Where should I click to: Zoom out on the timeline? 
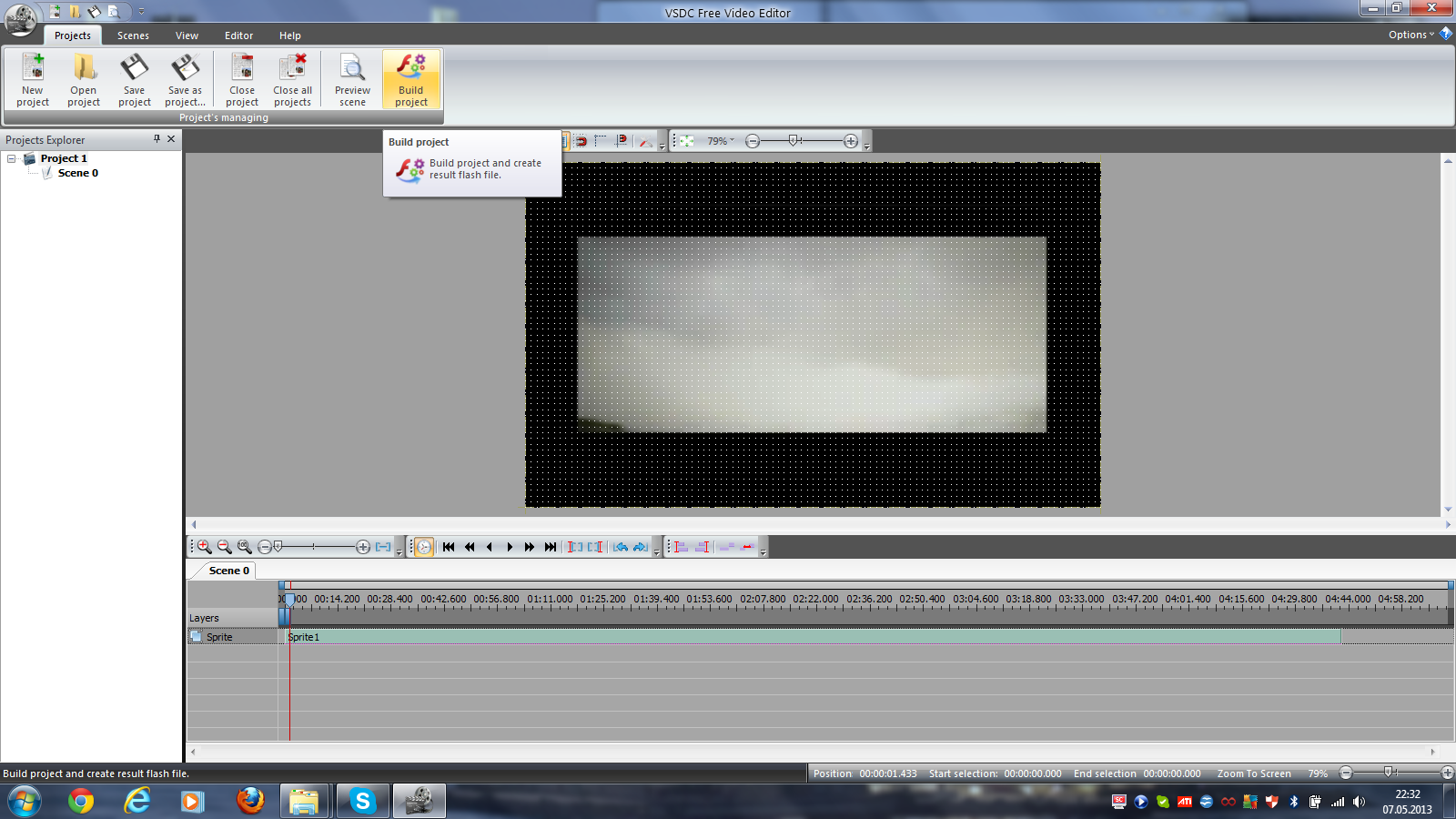pyautogui.click(x=225, y=547)
